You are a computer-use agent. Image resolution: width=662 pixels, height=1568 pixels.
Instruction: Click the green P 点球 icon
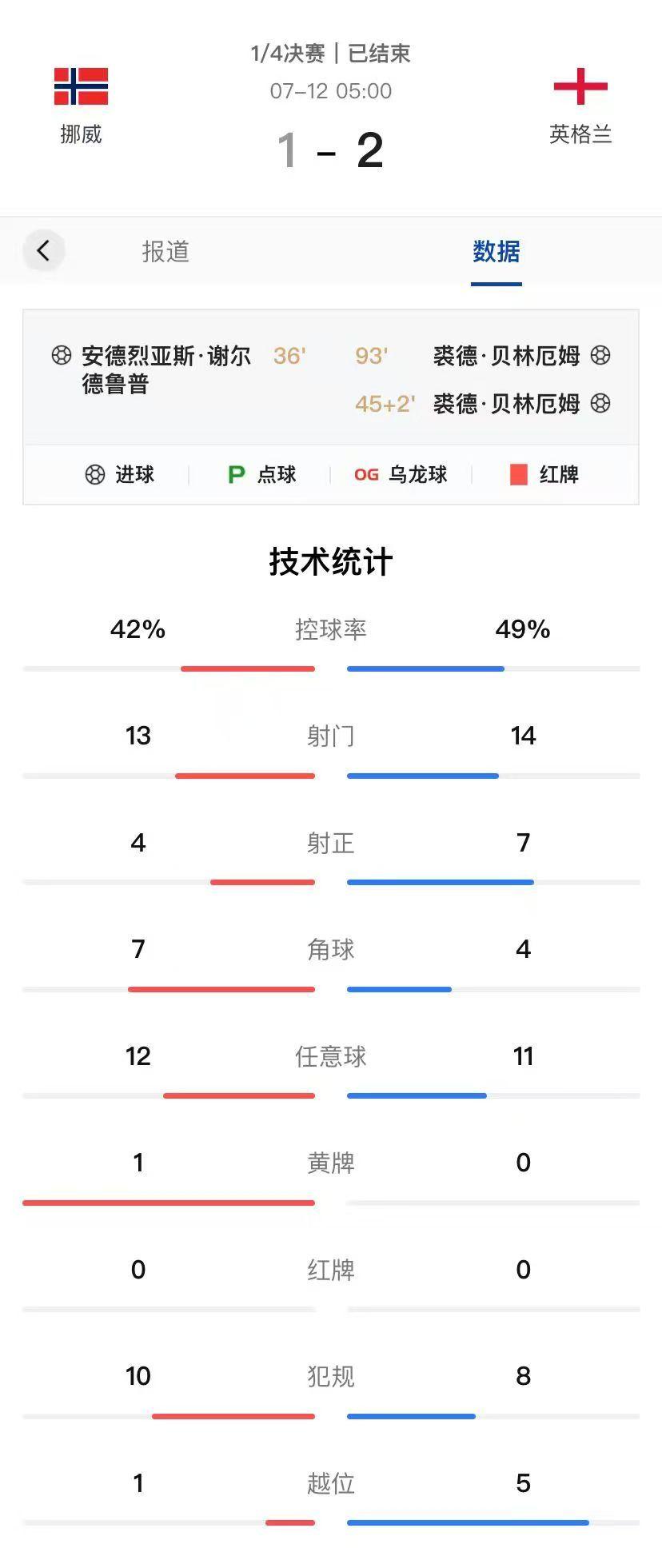[x=236, y=475]
